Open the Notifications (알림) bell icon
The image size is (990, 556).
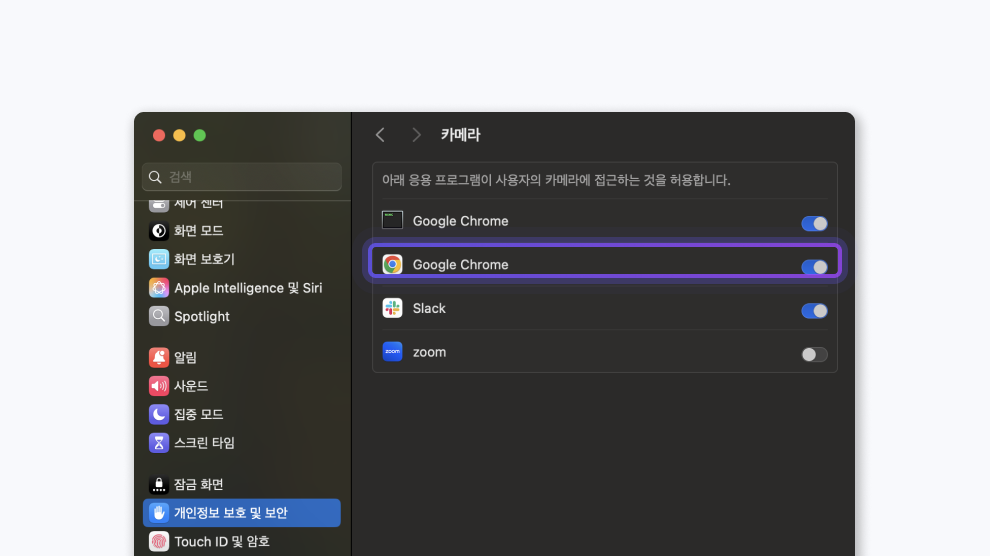(x=158, y=357)
